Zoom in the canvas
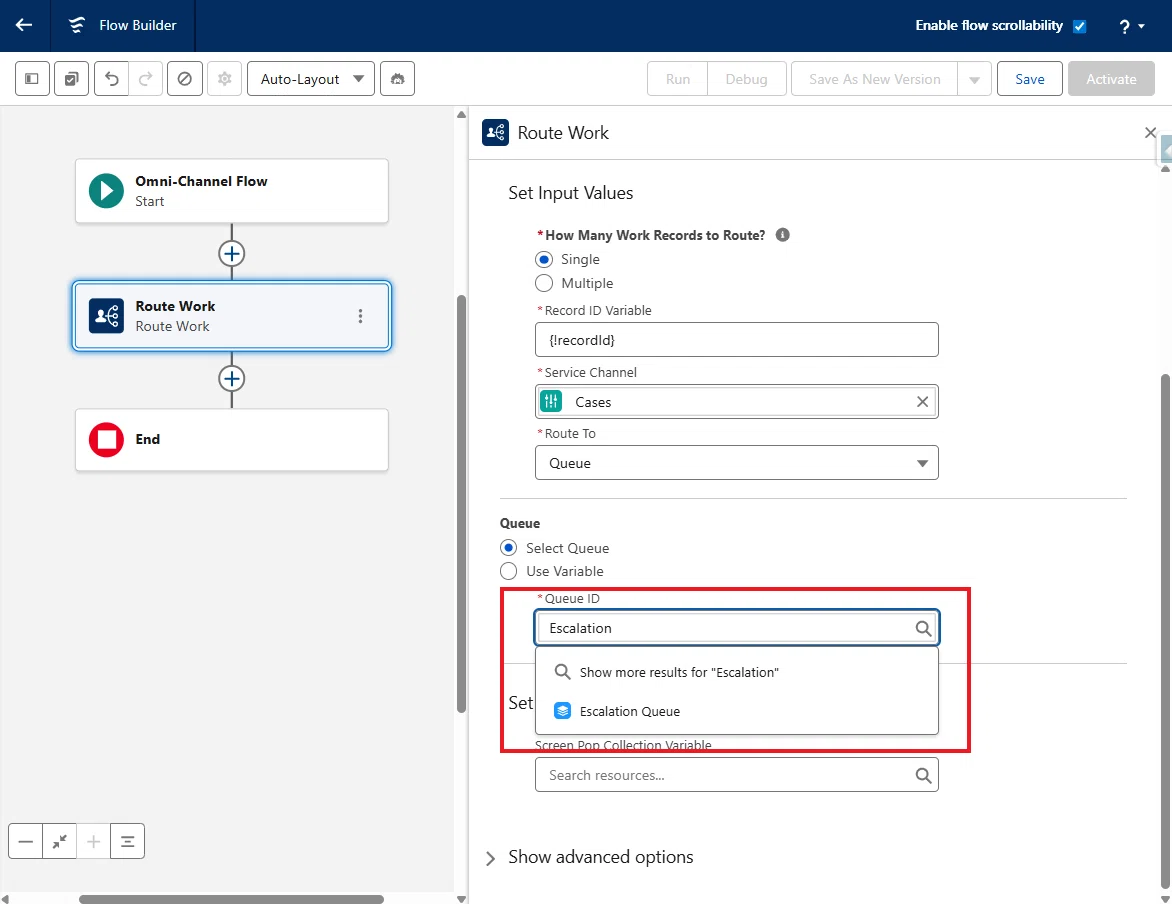Screen dimensions: 1172x904 point(93,842)
